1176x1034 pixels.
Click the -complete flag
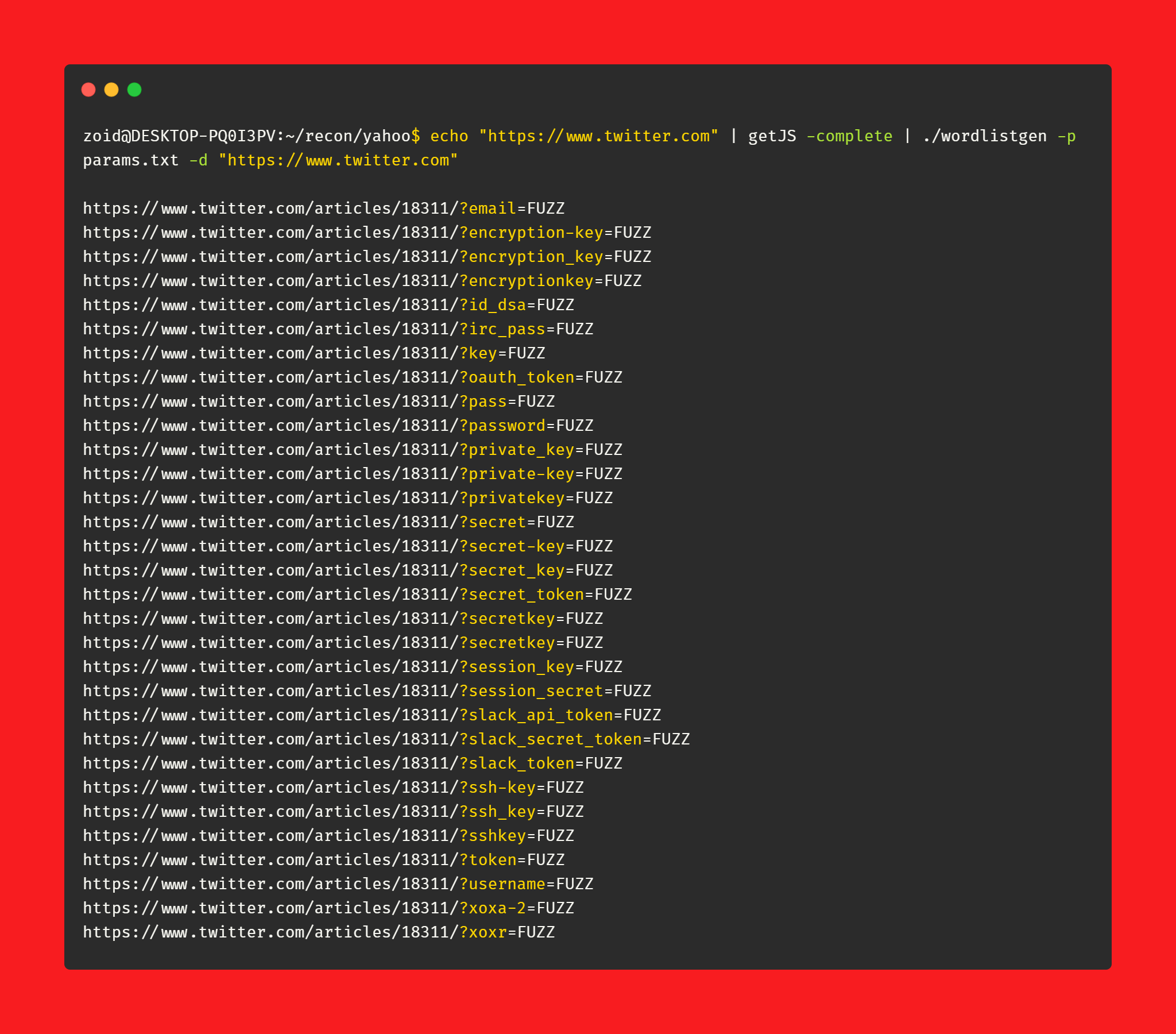point(849,137)
